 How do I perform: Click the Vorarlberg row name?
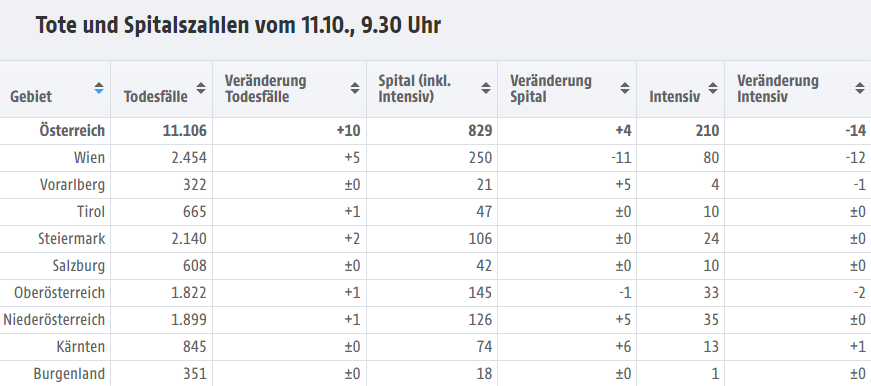pyautogui.click(x=72, y=185)
